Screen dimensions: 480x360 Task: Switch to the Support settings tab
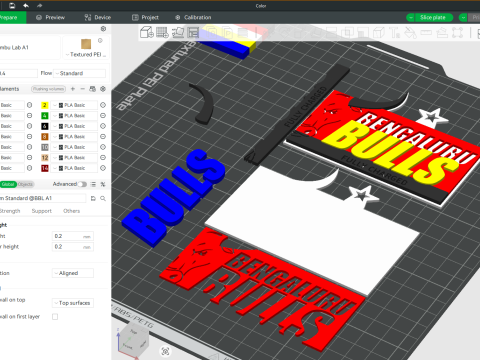click(42, 211)
